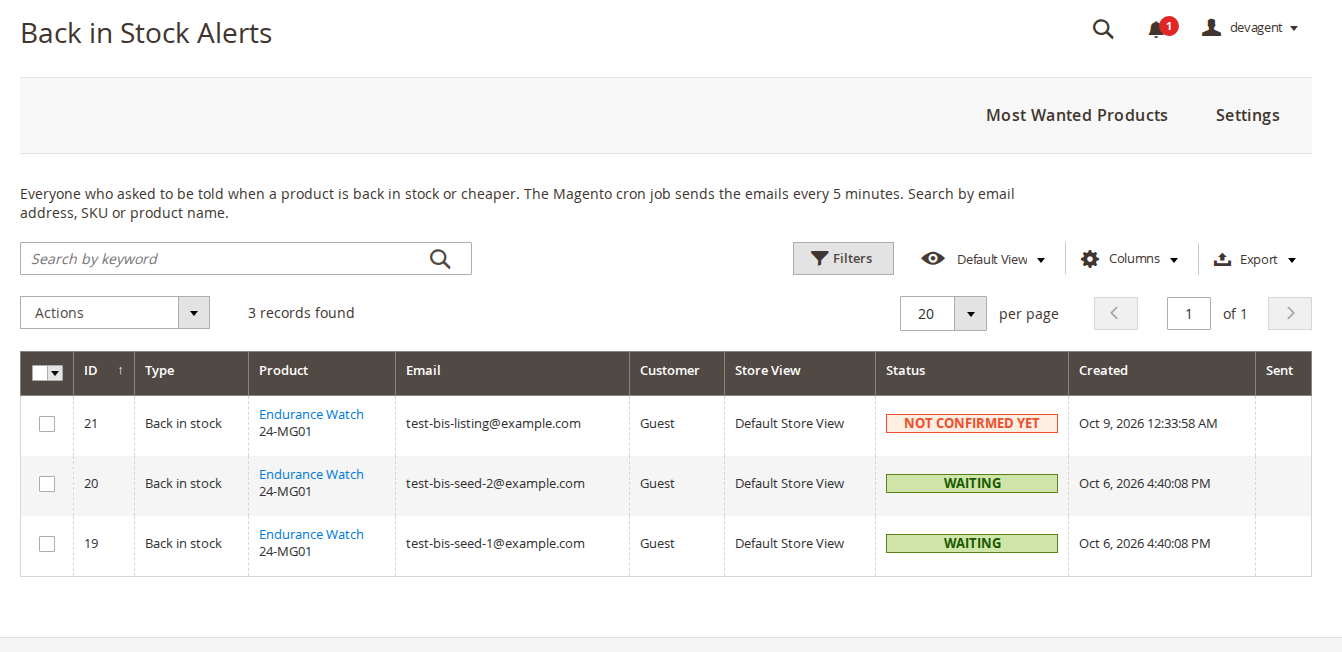1342x652 pixels.
Task: Go to previous page with left chevron
Action: (x=1116, y=314)
